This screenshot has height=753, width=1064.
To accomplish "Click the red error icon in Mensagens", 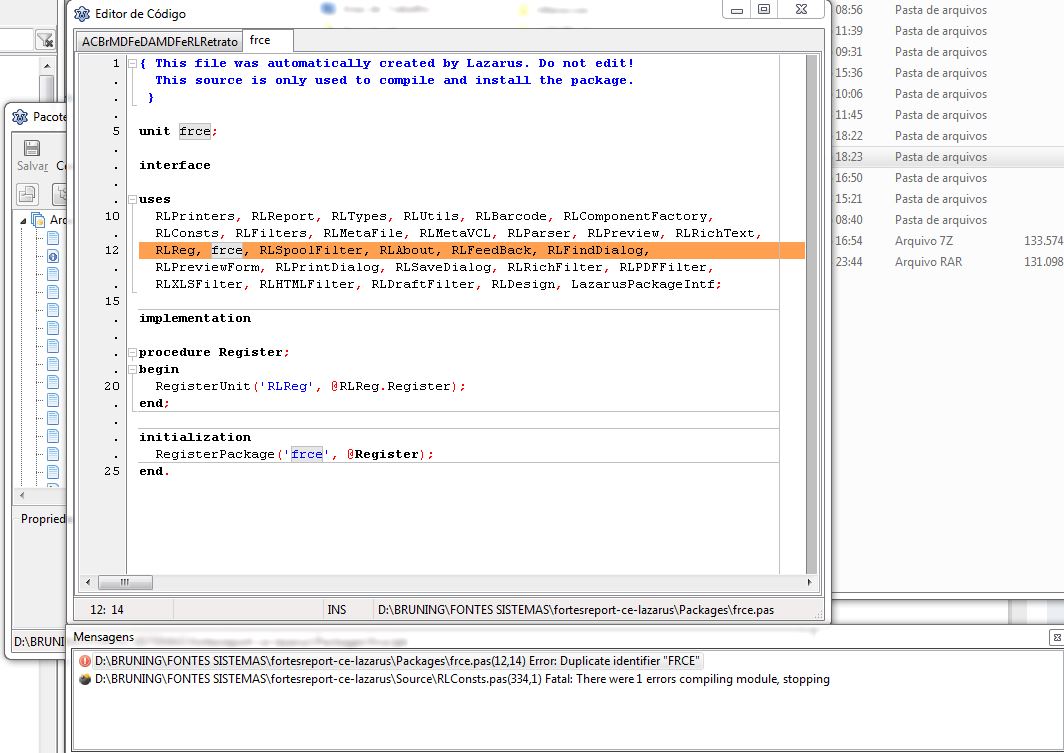I will click(x=85, y=661).
